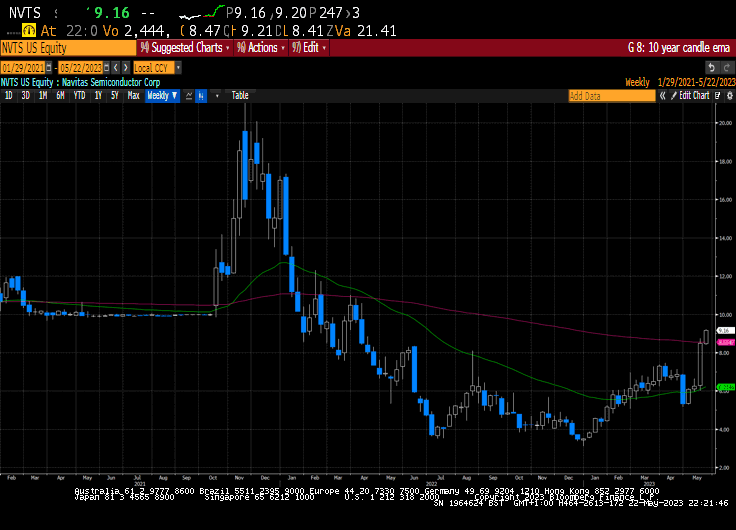
Task: Select the YTD range tab
Action: tap(79, 96)
